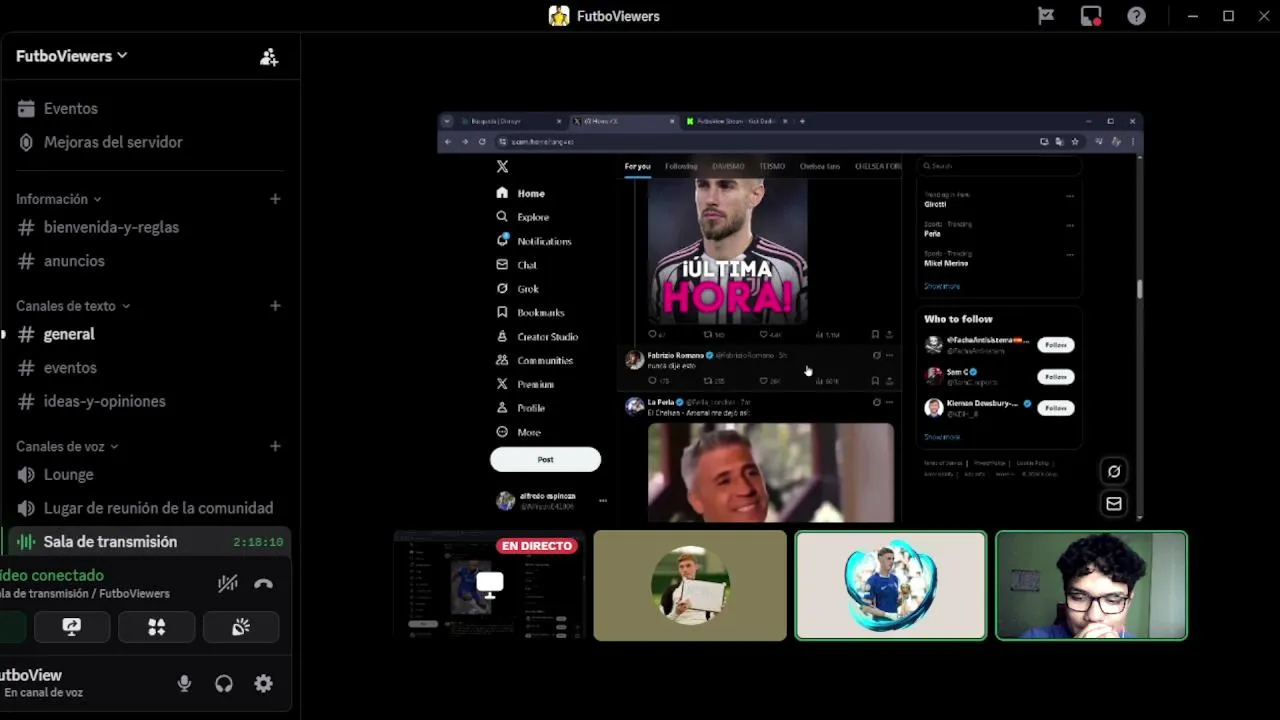
Task: Collapse the Canales de voz category
Action: [67, 446]
